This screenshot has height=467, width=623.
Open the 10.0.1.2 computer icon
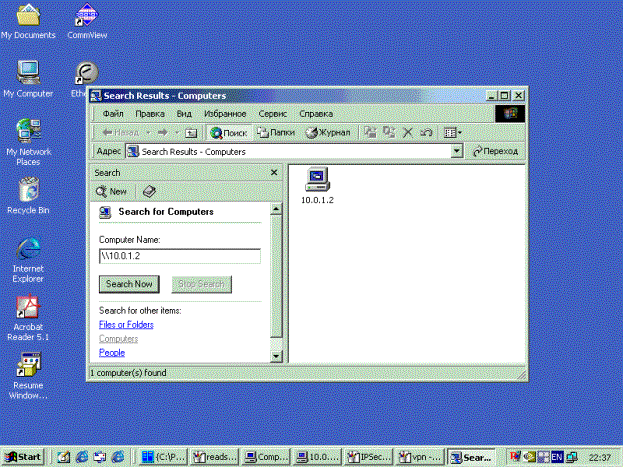click(x=316, y=180)
